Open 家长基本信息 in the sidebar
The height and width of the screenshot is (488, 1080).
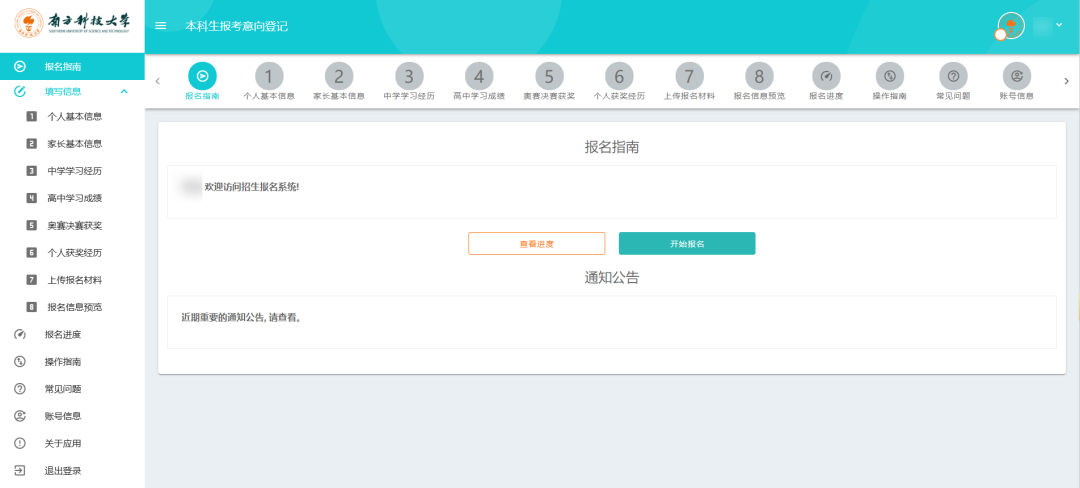tap(74, 144)
